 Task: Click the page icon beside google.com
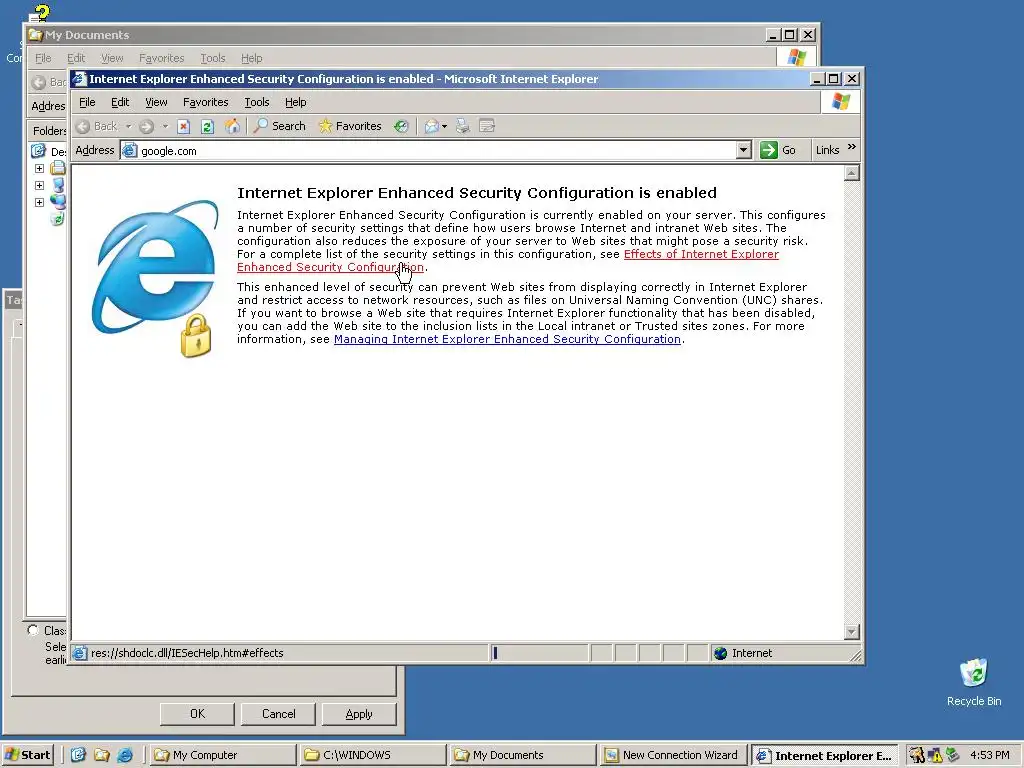(130, 151)
